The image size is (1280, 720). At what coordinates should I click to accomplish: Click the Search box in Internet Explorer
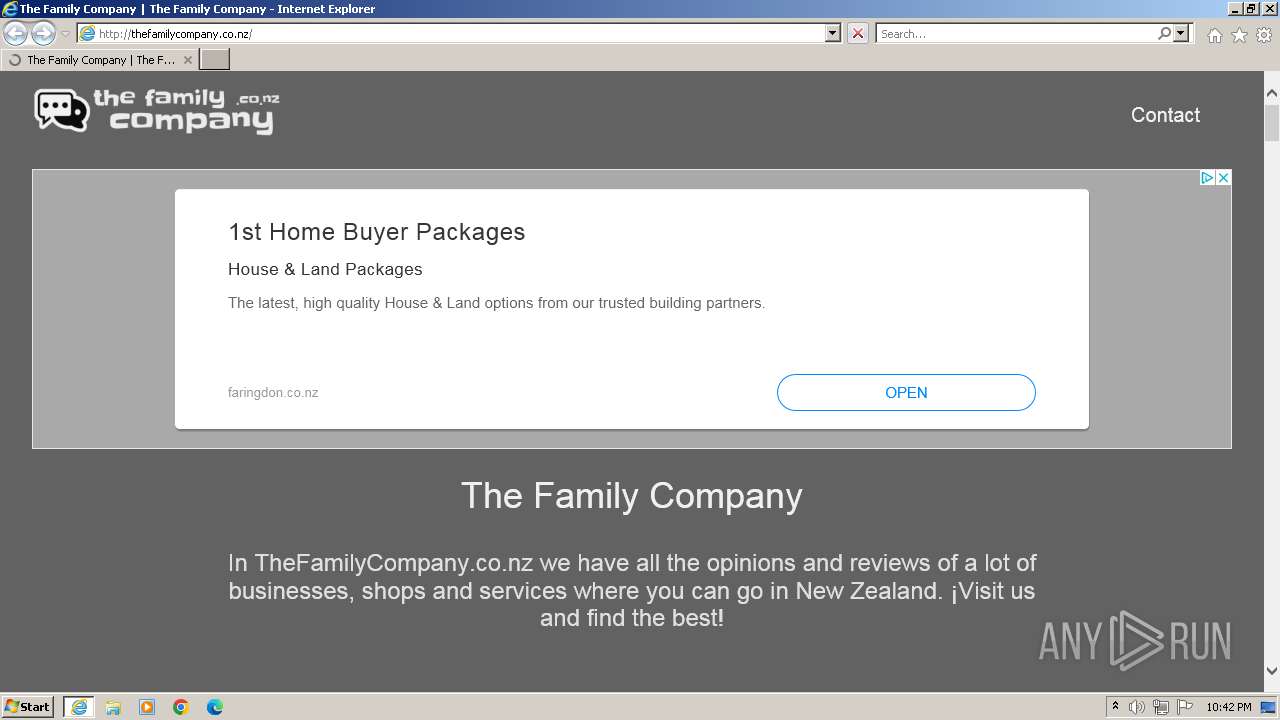(x=1016, y=33)
